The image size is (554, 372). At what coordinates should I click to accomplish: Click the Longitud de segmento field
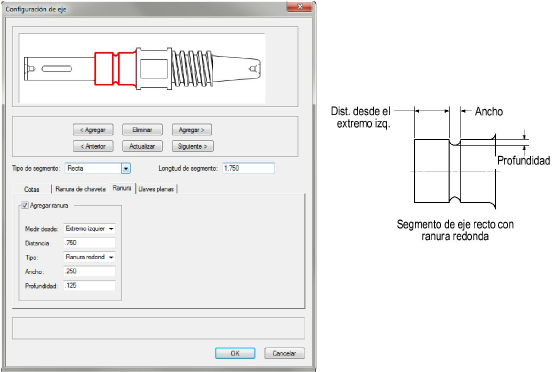248,168
